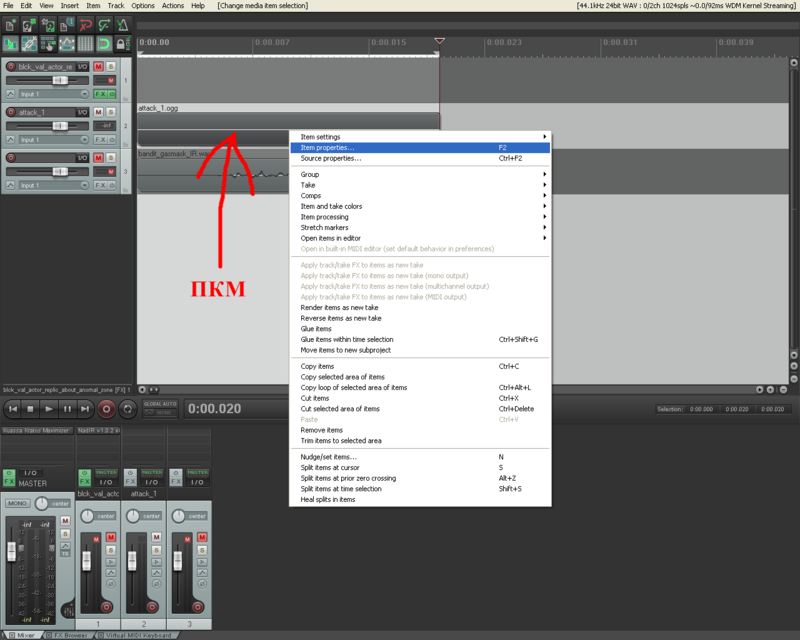Viewport: 800px width, 640px height.
Task: Open the Options menu in menu bar
Action: [x=143, y=6]
